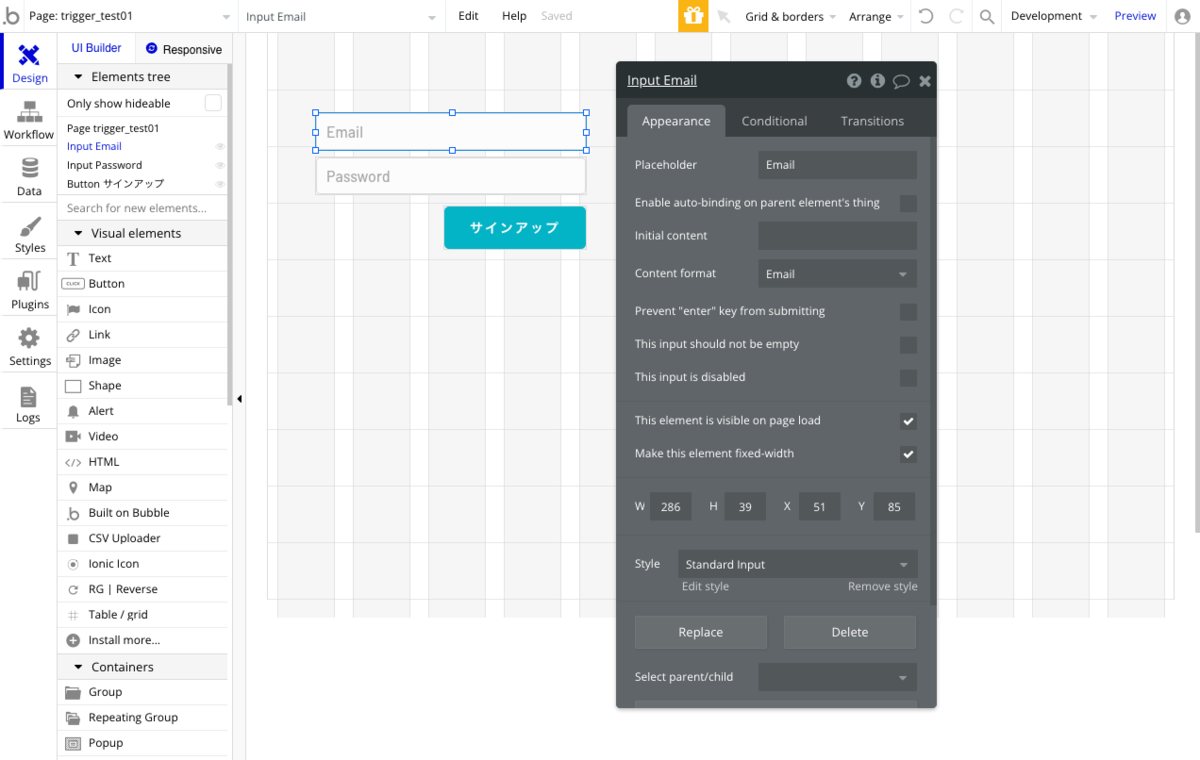This screenshot has height=760, width=1200.
Task: Collapse the left elements panel arrow
Action: (x=239, y=399)
